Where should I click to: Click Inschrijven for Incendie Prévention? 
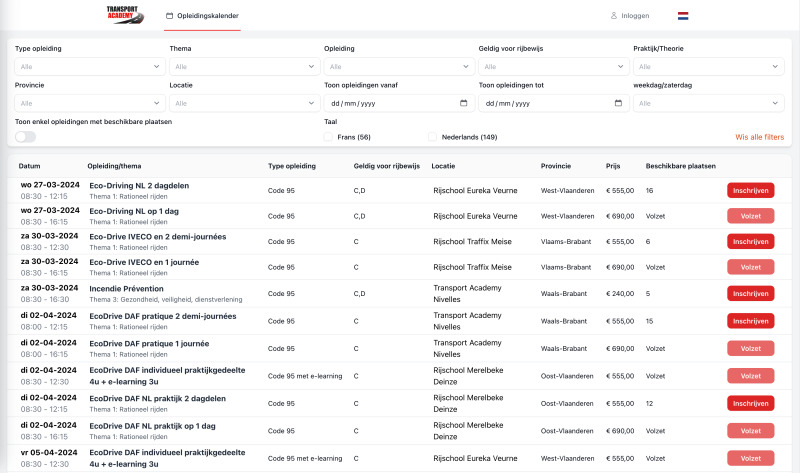click(750, 293)
